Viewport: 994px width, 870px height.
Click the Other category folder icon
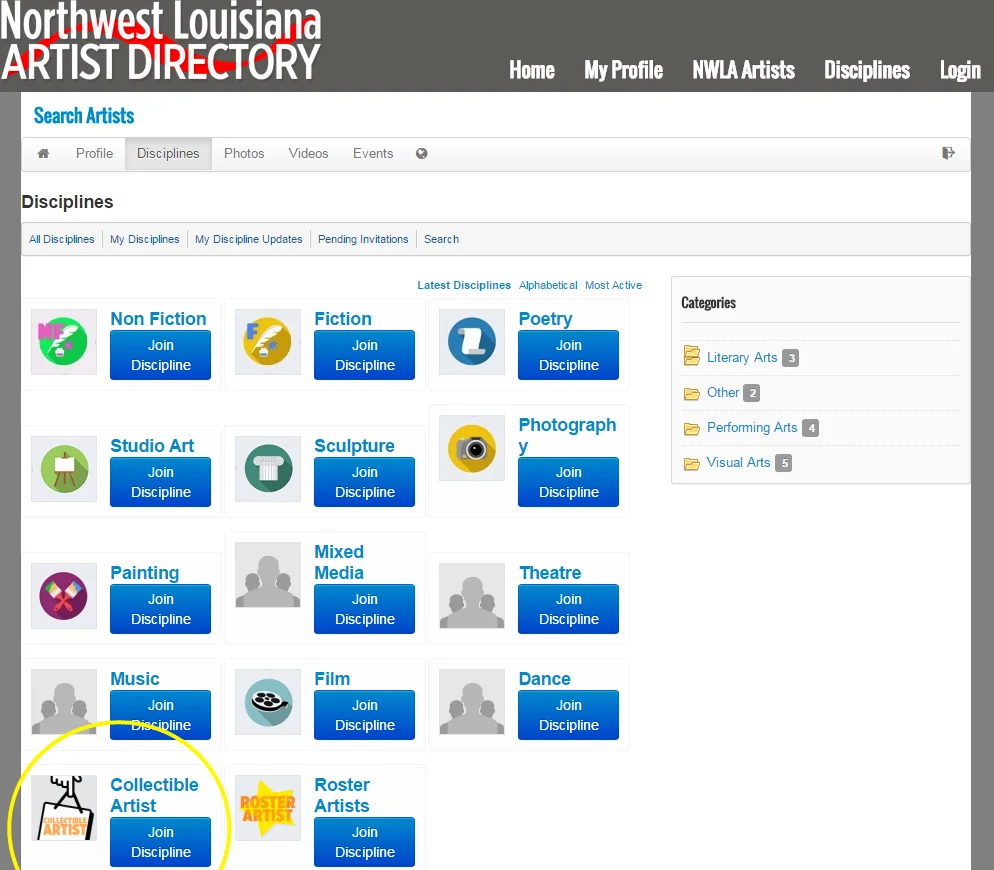click(692, 394)
